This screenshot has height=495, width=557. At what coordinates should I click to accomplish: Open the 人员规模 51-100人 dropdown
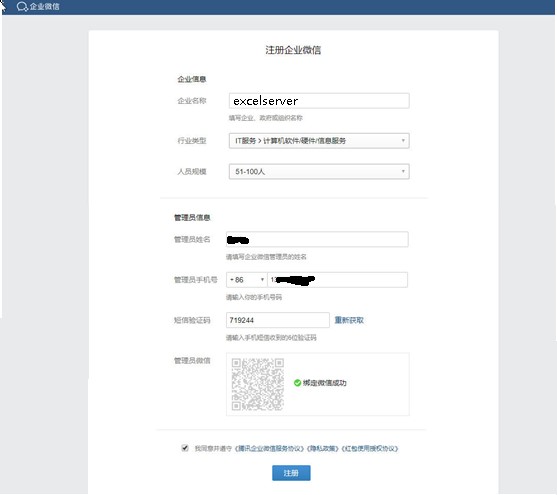click(x=319, y=172)
